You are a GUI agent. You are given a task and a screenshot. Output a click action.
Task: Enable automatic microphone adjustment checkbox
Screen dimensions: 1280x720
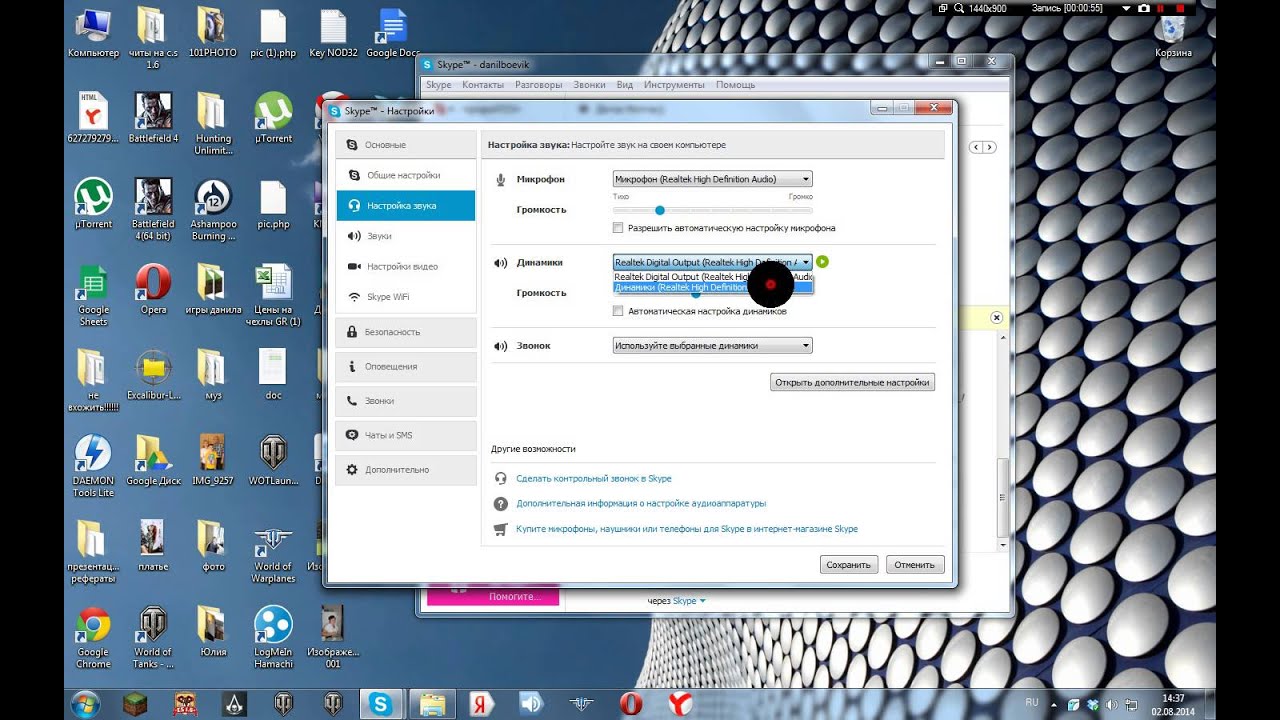(x=618, y=228)
